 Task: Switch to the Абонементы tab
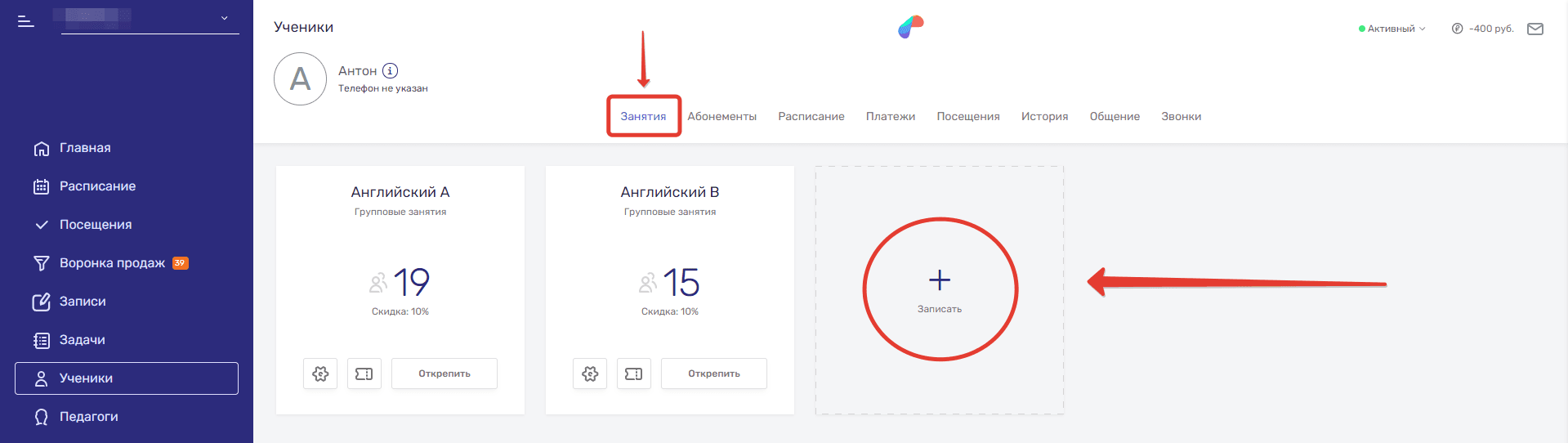click(x=721, y=116)
